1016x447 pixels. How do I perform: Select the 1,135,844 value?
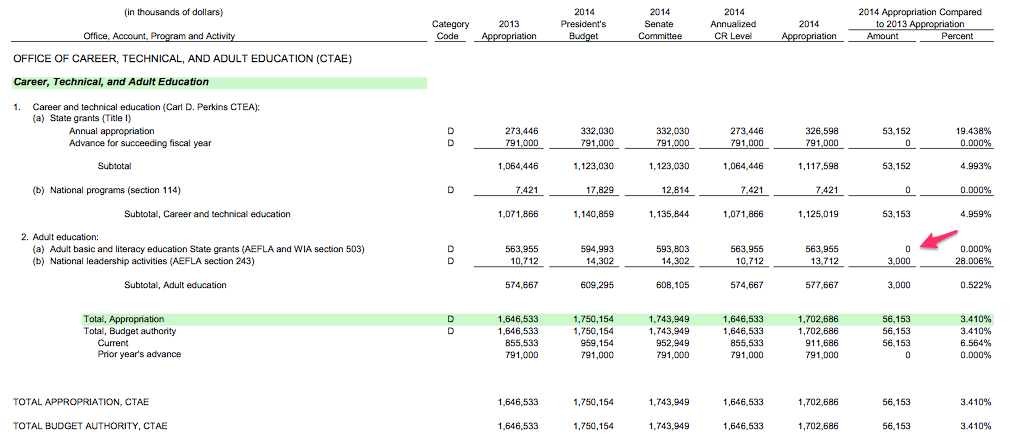tap(669, 214)
